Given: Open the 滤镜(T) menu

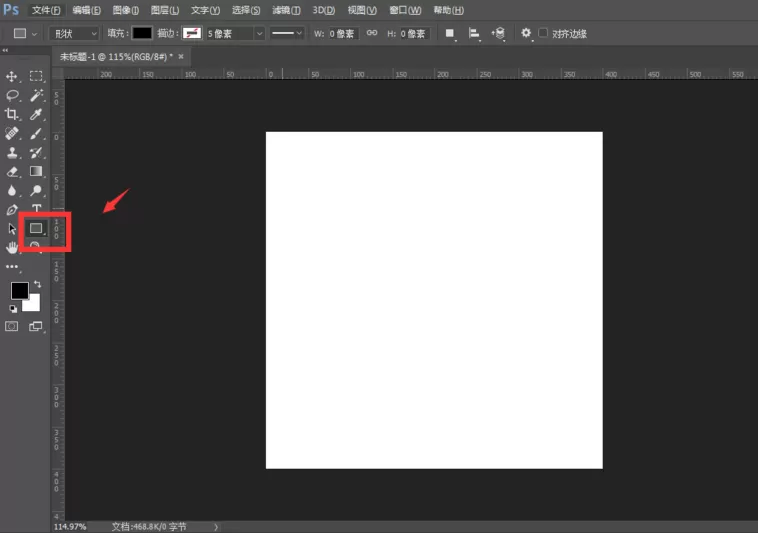Looking at the screenshot, I should pyautogui.click(x=286, y=10).
